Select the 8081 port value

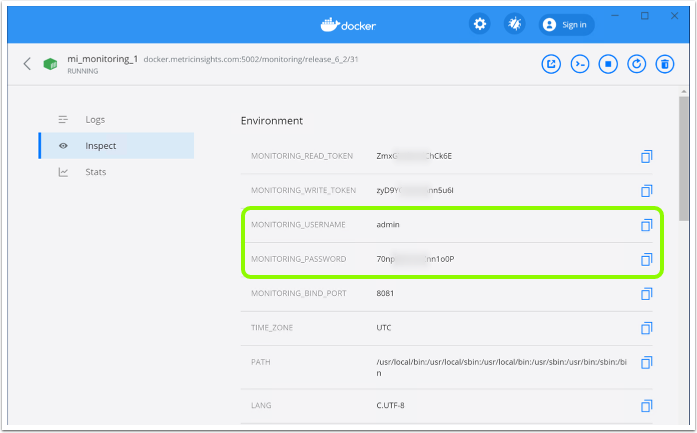[385, 293]
